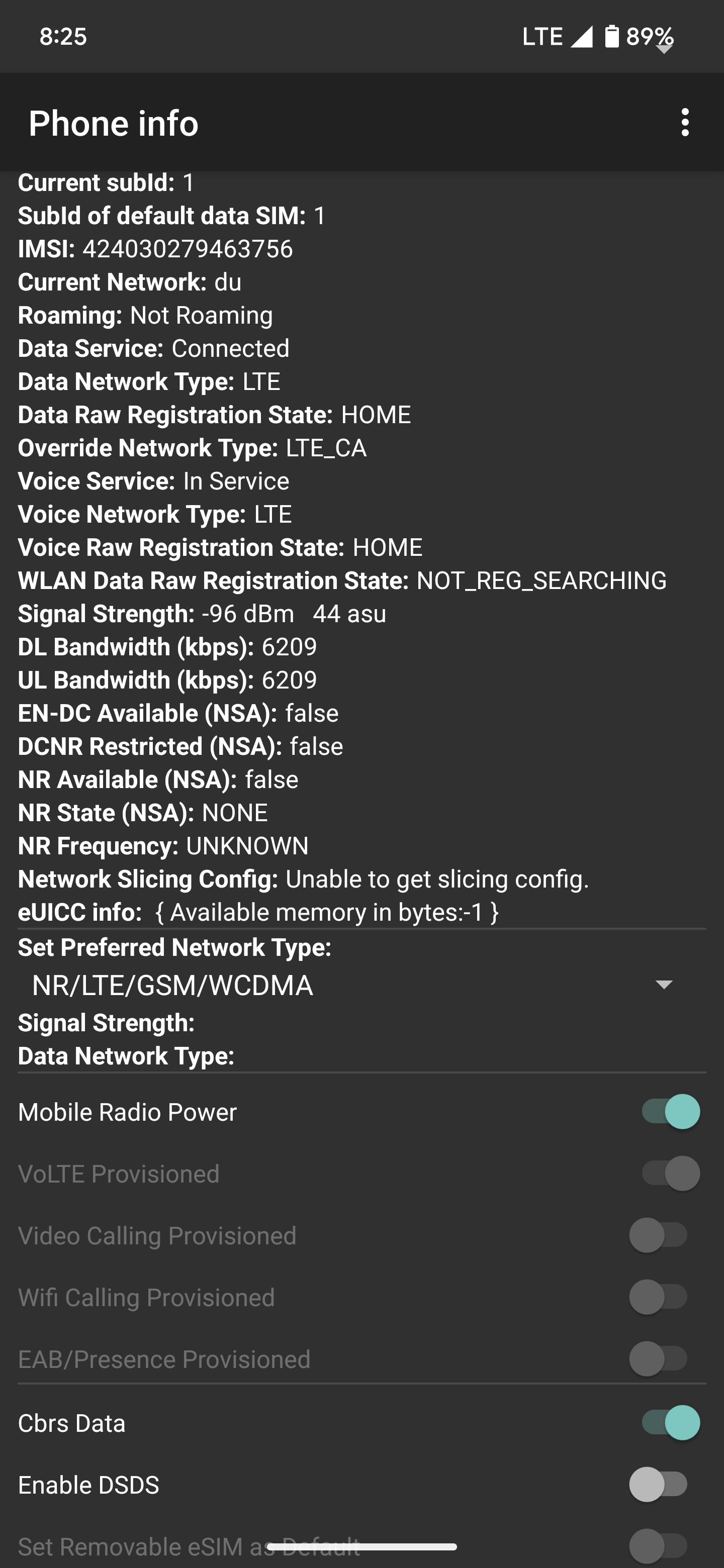724x1568 pixels.
Task: Toggle the VoLTE Provisioned switch
Action: (670, 1173)
